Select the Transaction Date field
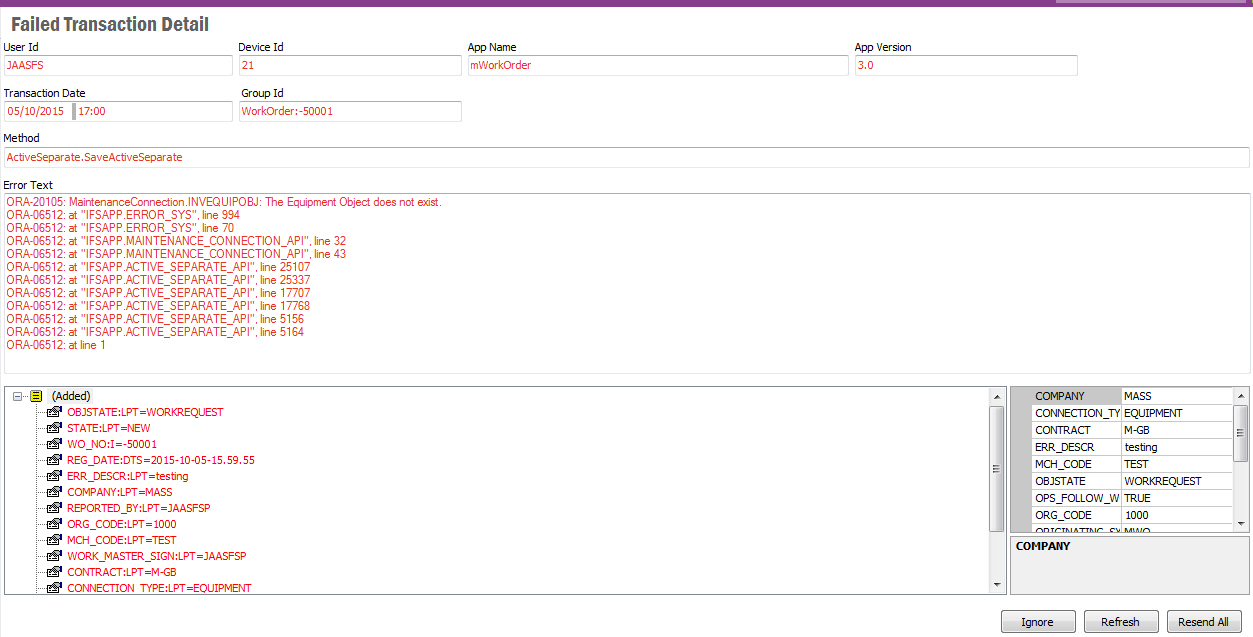Viewport: 1253px width, 637px height. pos(37,111)
